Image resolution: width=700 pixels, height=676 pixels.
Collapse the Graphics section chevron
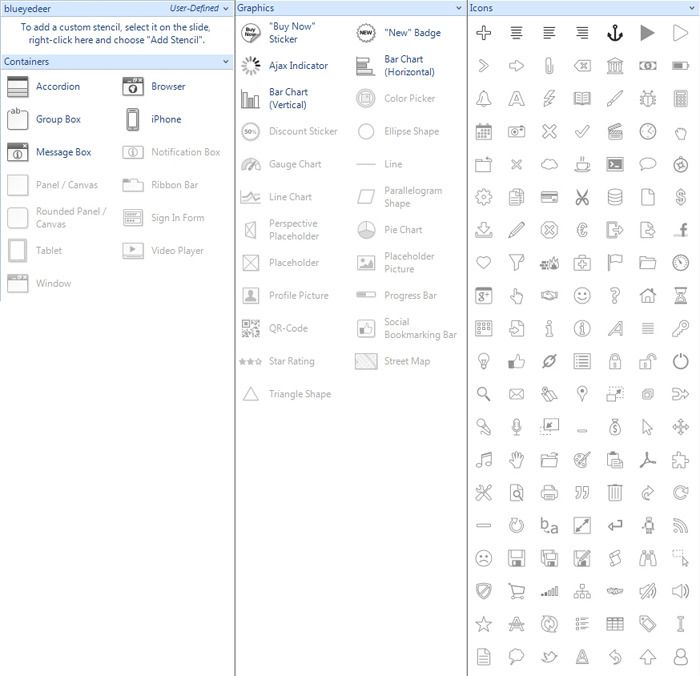click(458, 8)
